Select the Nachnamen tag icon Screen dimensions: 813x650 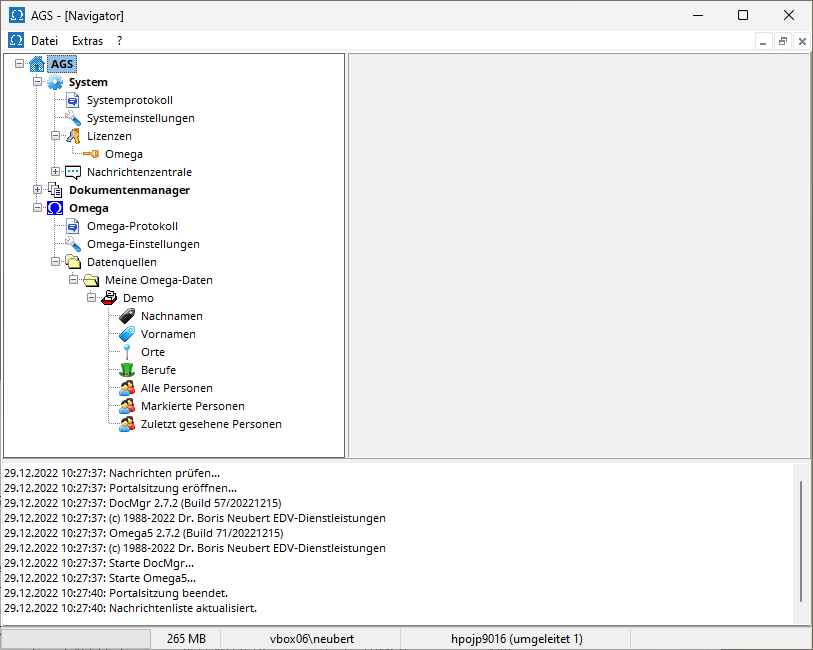[x=127, y=316]
